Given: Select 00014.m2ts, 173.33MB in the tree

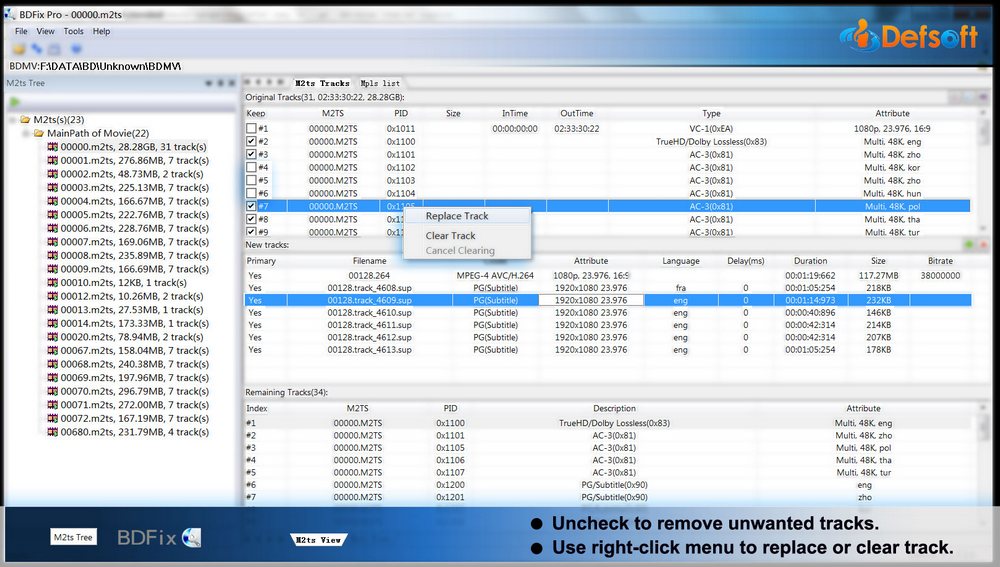Looking at the screenshot, I should click(x=135, y=323).
